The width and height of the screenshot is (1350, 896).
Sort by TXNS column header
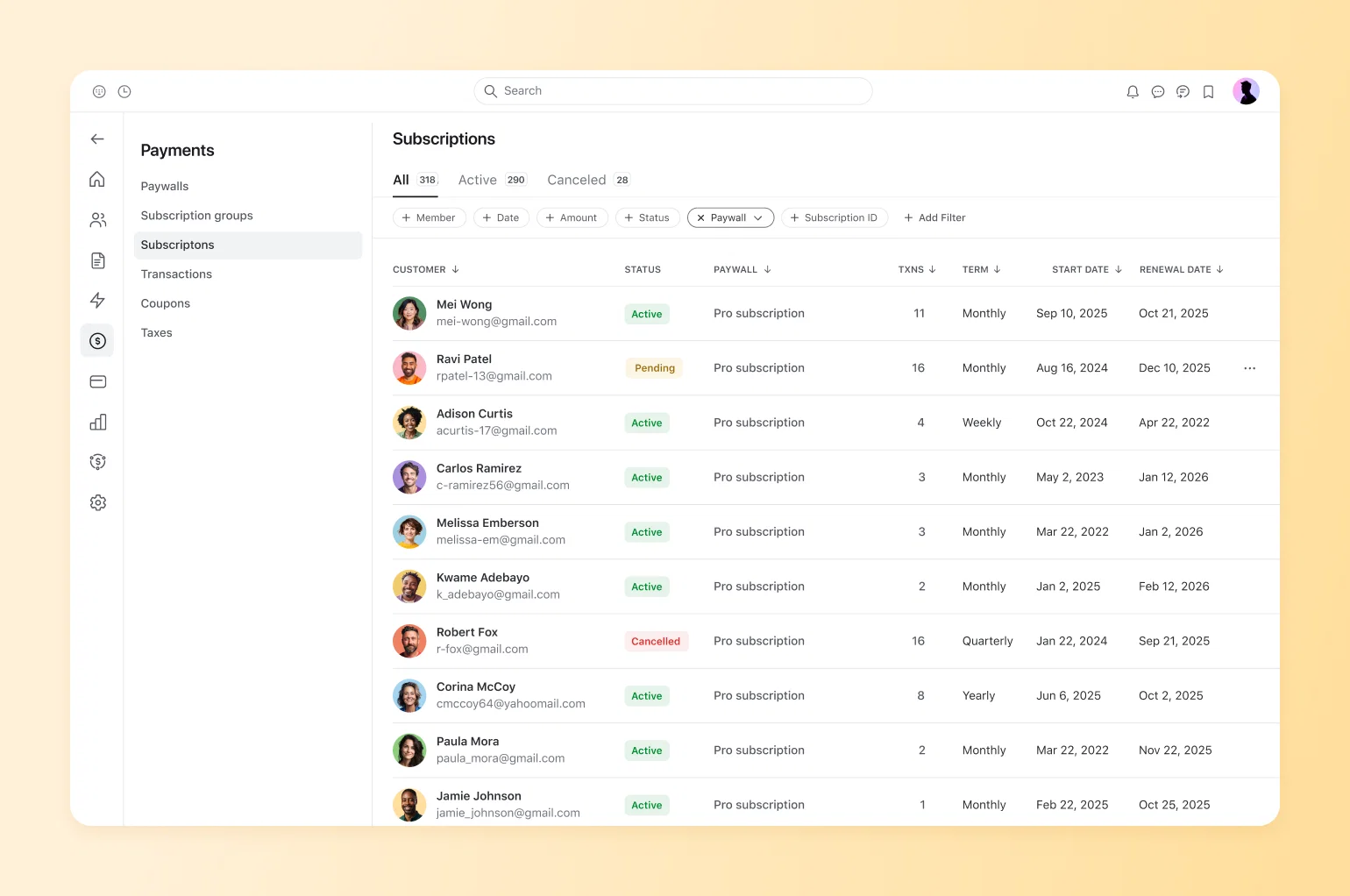tap(917, 269)
